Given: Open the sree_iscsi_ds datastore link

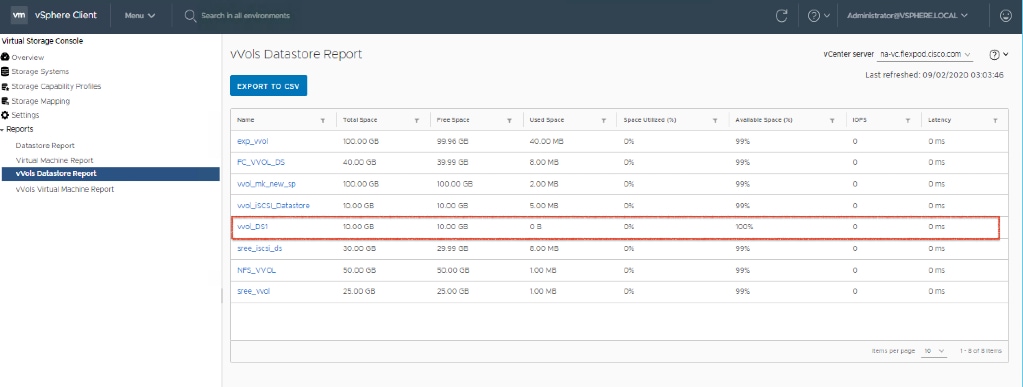Looking at the screenshot, I should pyautogui.click(x=260, y=249).
